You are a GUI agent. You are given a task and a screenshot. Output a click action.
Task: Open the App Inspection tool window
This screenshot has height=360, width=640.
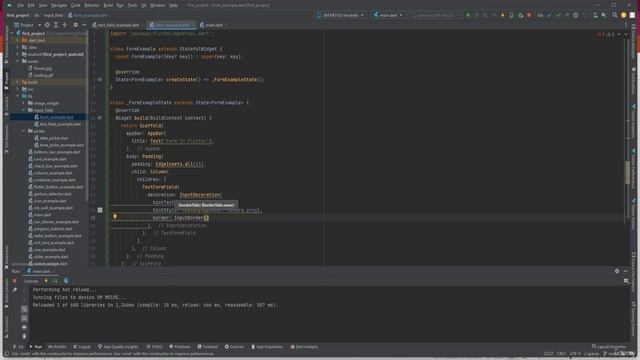pos(267,347)
